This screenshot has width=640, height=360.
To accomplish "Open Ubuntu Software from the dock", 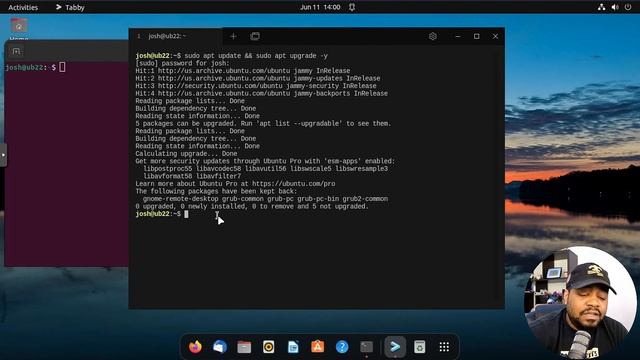I will (x=318, y=347).
